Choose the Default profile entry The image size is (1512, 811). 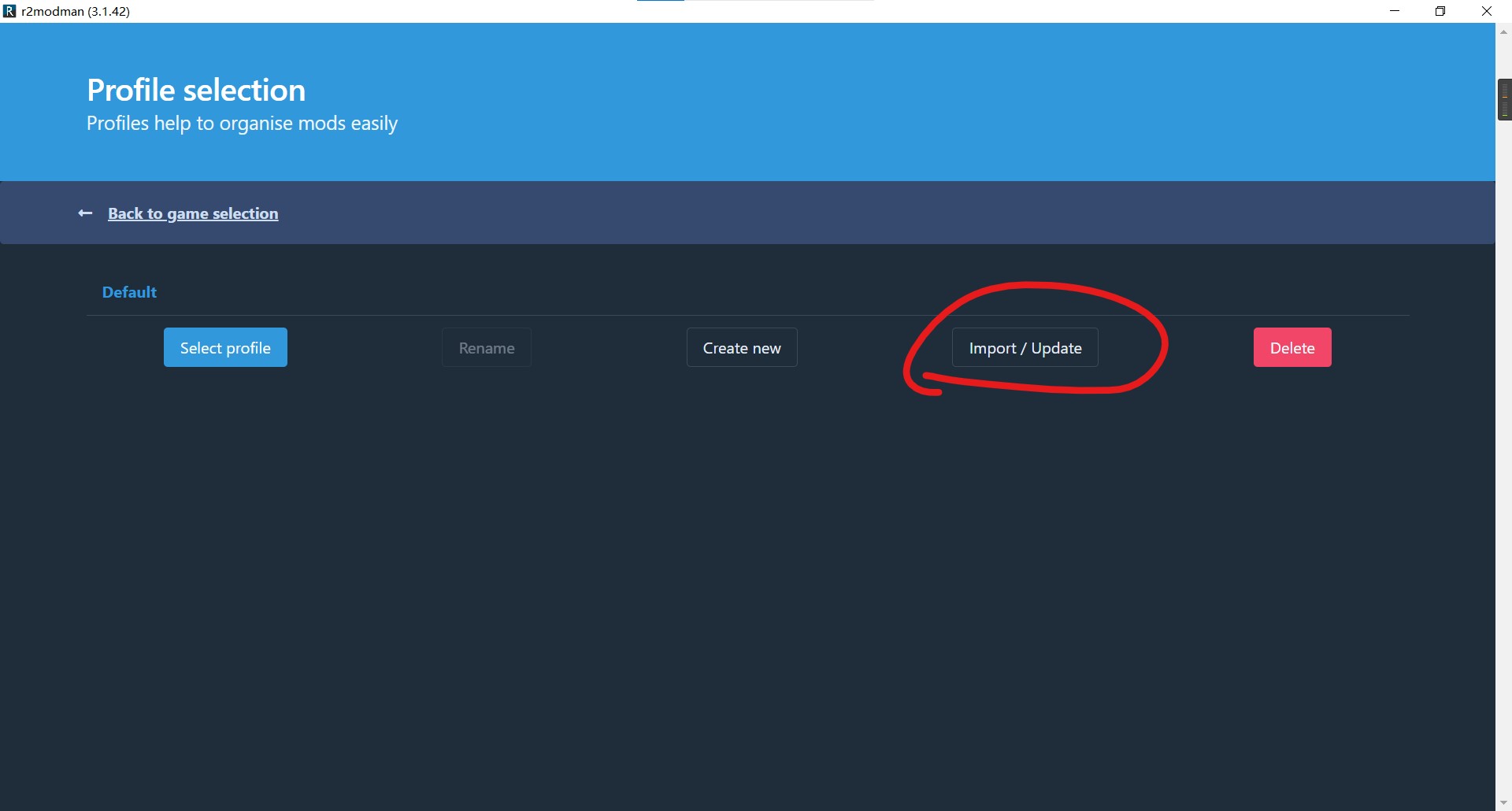point(129,292)
